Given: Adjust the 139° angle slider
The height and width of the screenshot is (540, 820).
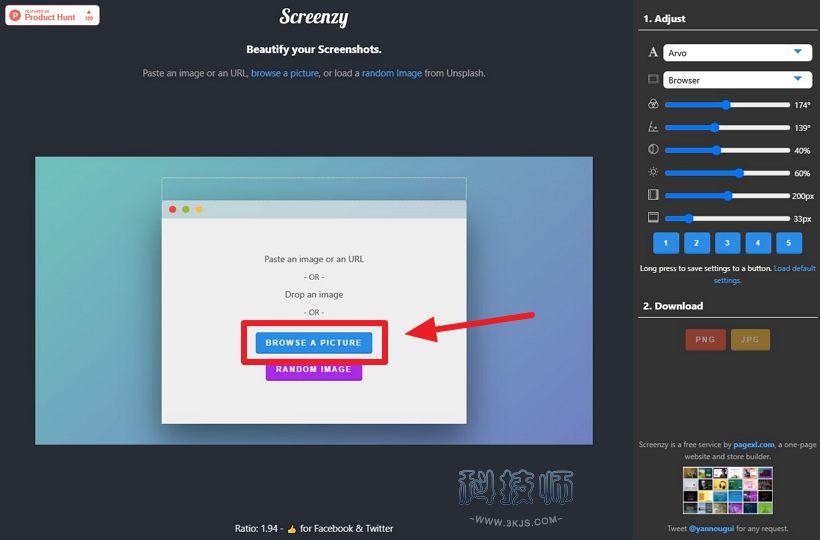Looking at the screenshot, I should click(x=727, y=128).
